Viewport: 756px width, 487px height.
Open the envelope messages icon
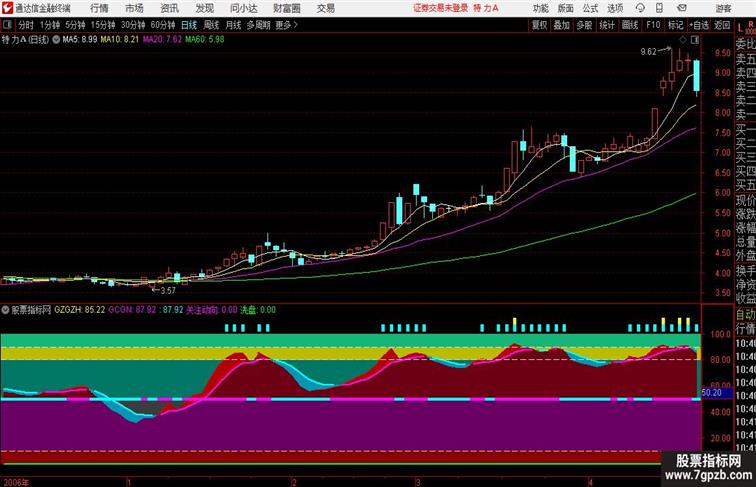[681, 8]
